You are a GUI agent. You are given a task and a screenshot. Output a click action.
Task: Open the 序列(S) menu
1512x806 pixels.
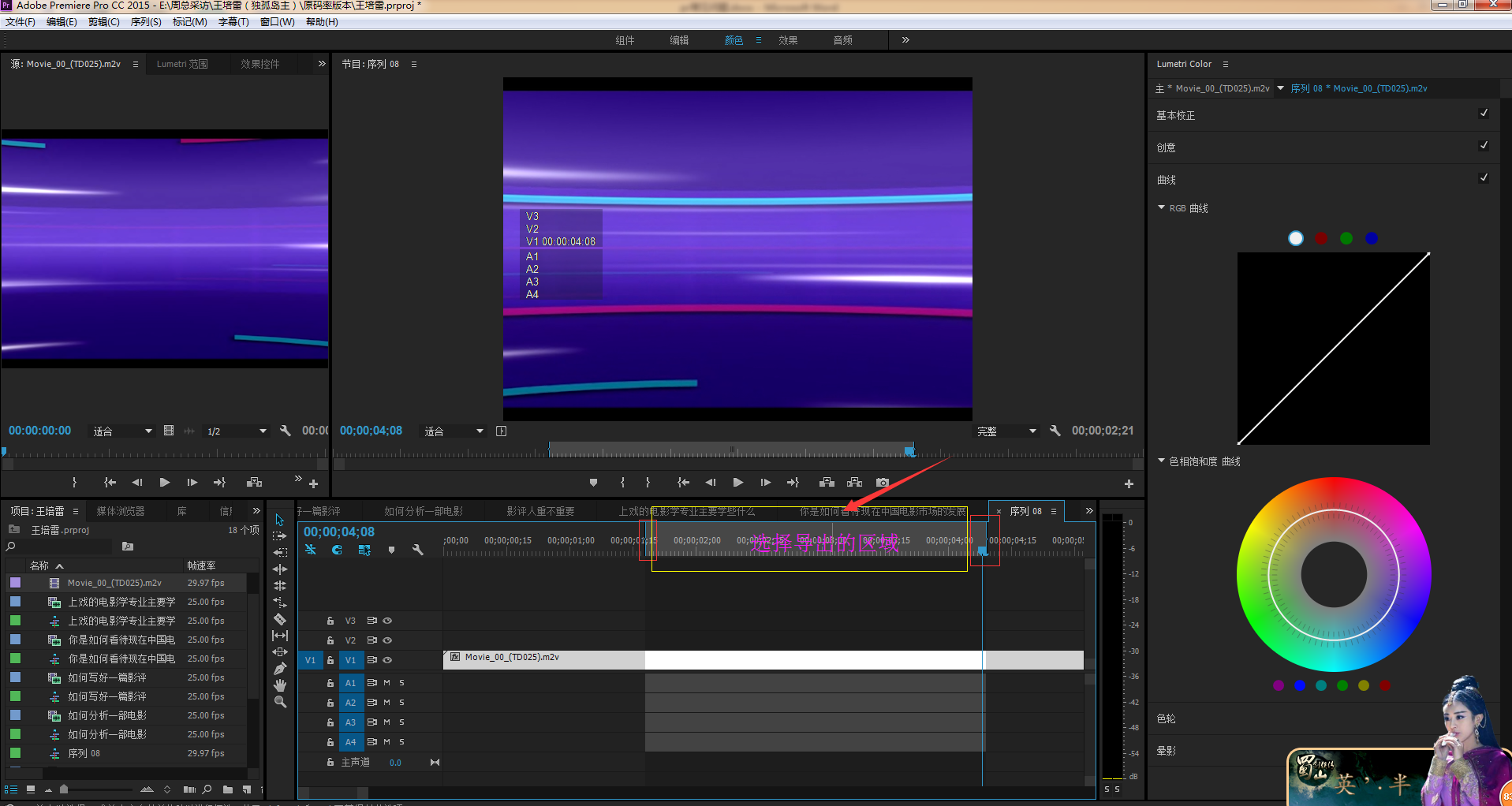[146, 22]
